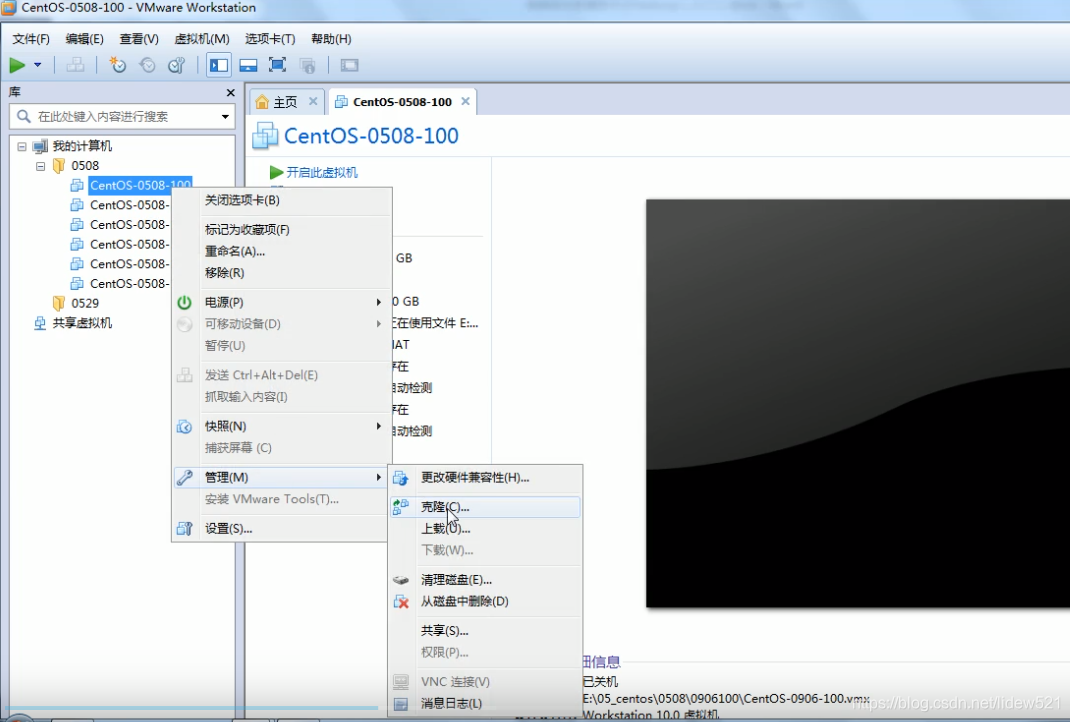The image size is (1070, 722).
Task: Choose 移除(R) in the context menu
Action: 282,272
